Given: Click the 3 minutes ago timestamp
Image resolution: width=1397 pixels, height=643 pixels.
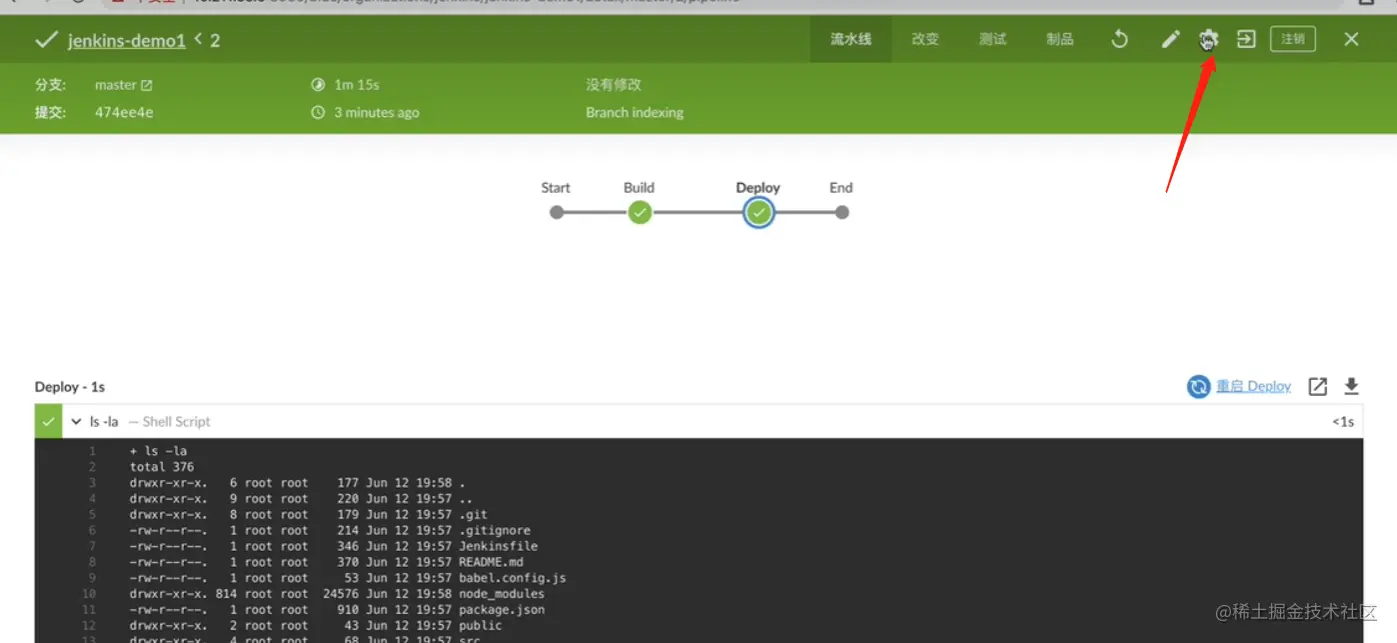Looking at the screenshot, I should pos(377,112).
